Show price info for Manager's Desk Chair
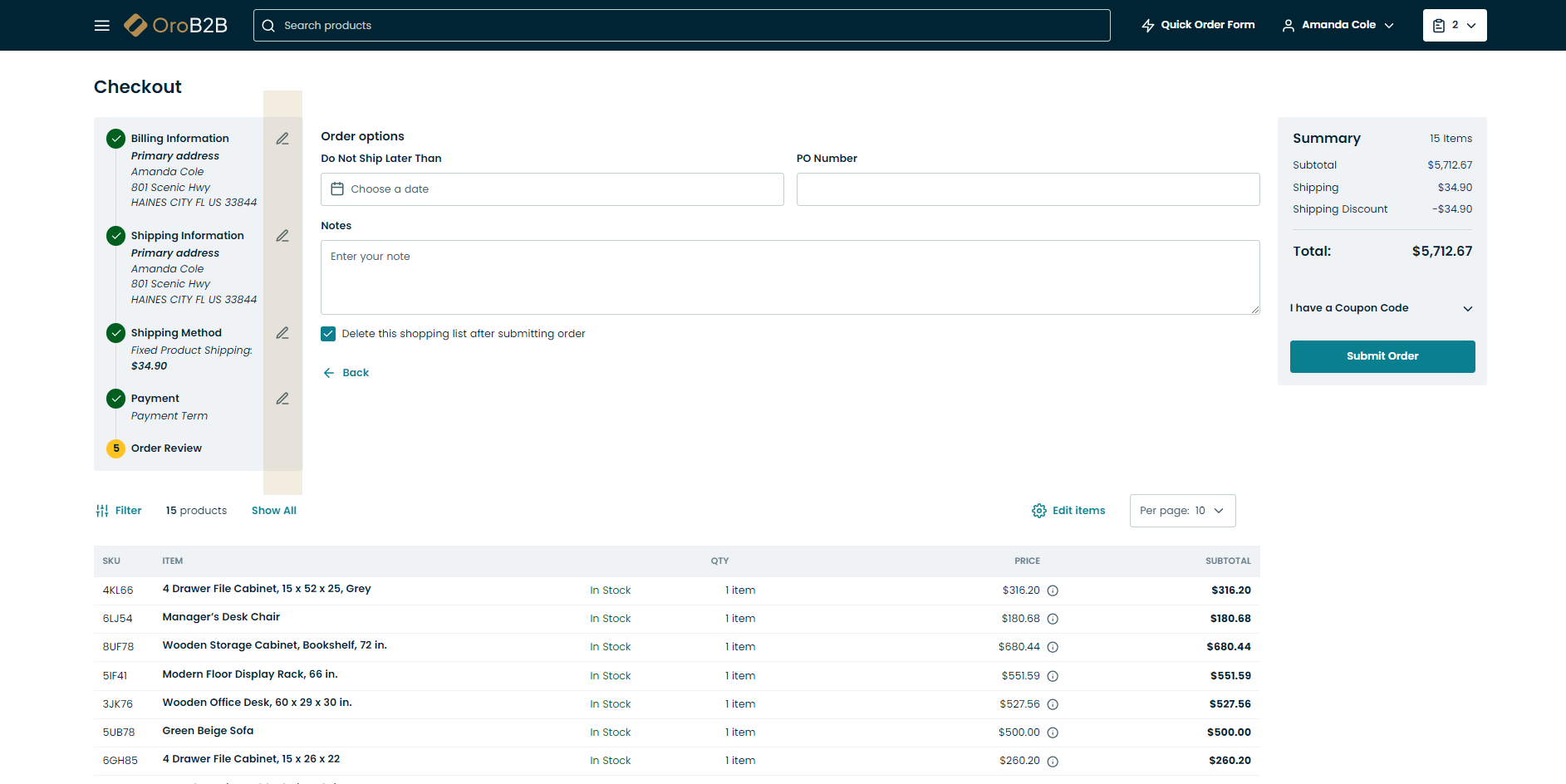Screen dimensions: 1566x784 (x=1053, y=619)
